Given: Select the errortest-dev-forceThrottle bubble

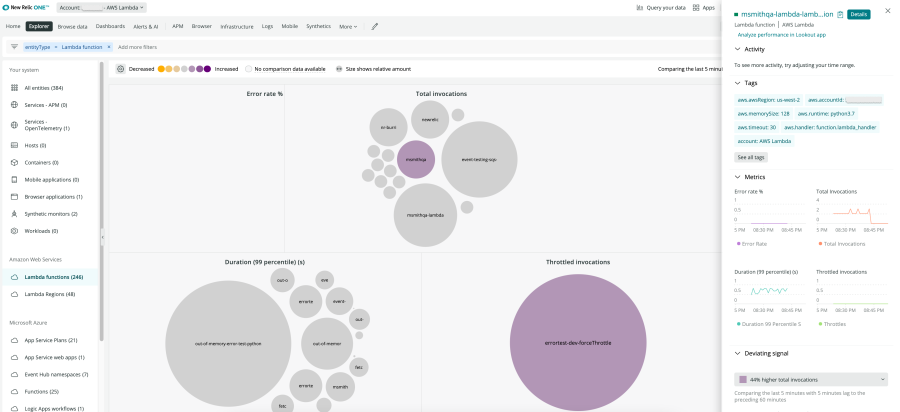Looking at the screenshot, I should (x=578, y=343).
